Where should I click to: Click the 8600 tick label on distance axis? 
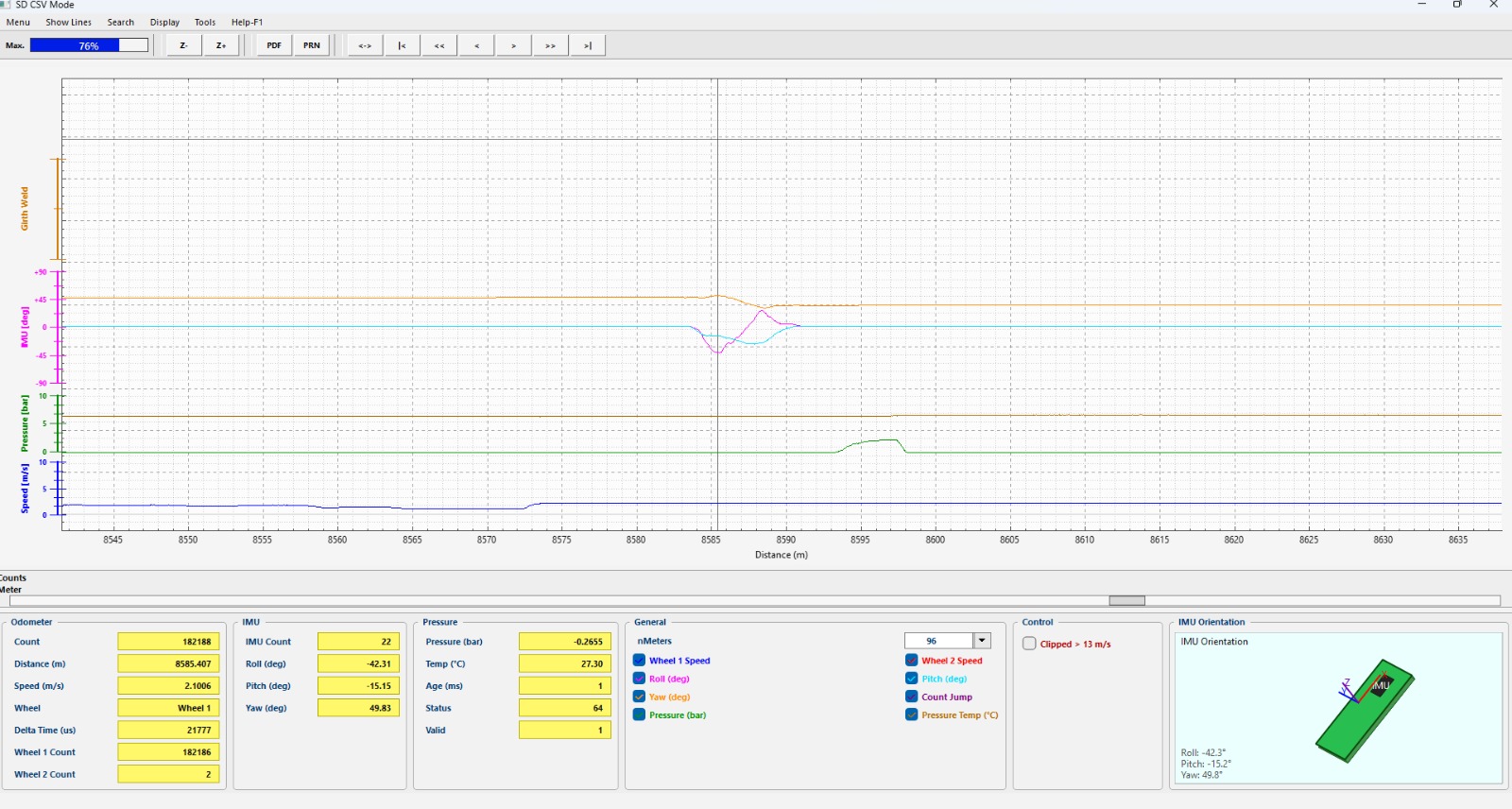(935, 540)
